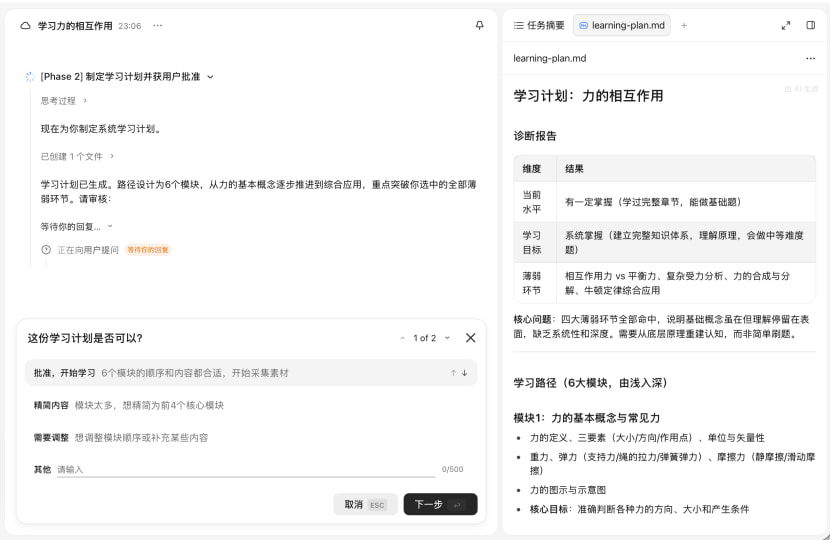The height and width of the screenshot is (540, 830).
Task: Click the up arrow on the 批准，开始学习 option
Action: [x=453, y=373]
